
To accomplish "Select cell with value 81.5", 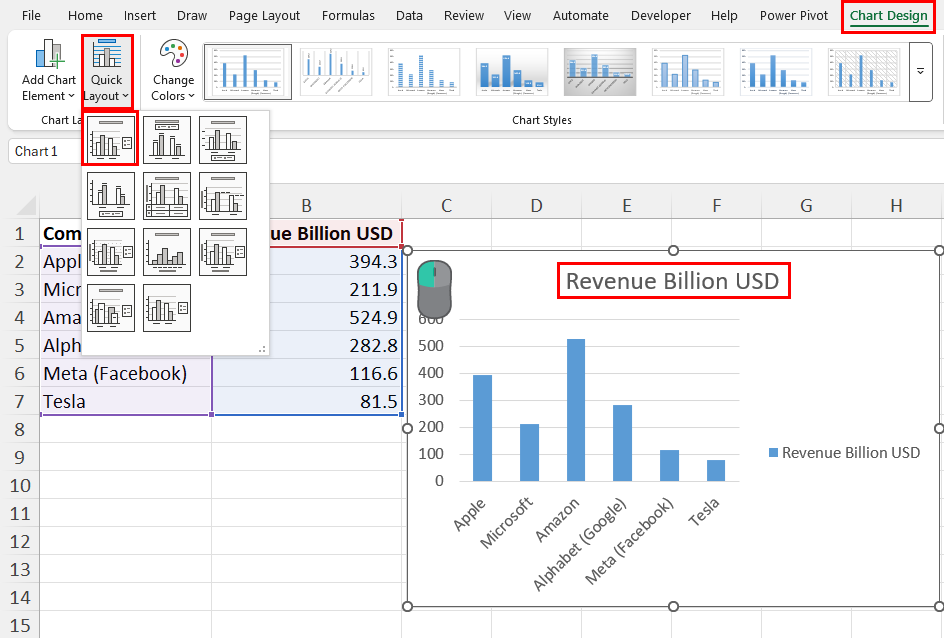I will 307,401.
